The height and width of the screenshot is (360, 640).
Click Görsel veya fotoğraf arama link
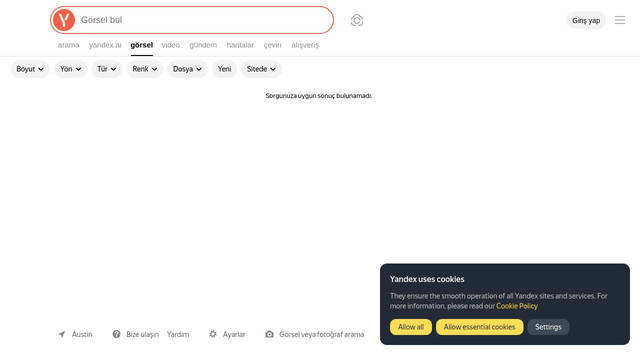click(322, 334)
